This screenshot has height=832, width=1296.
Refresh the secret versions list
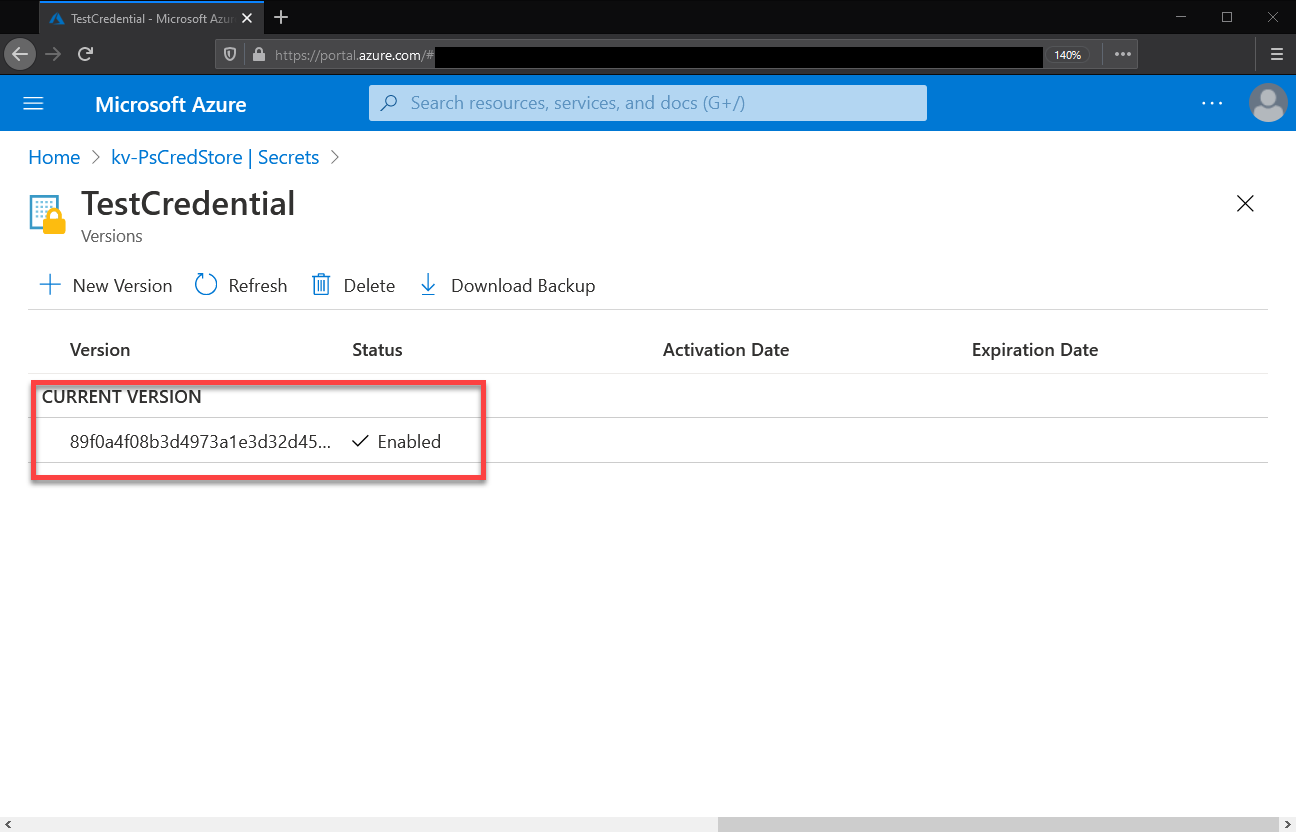241,285
